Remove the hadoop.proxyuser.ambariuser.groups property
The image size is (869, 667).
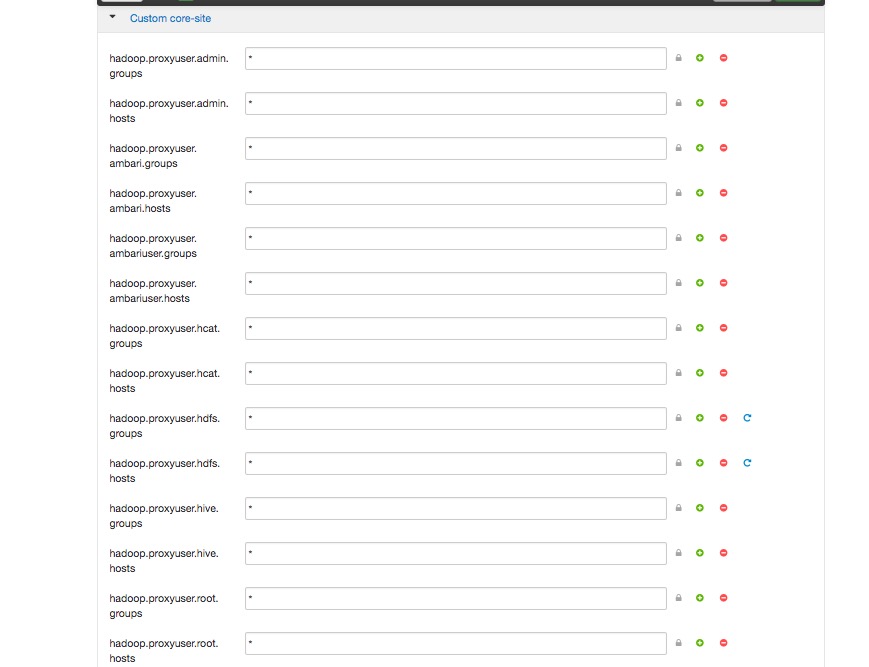pos(723,238)
